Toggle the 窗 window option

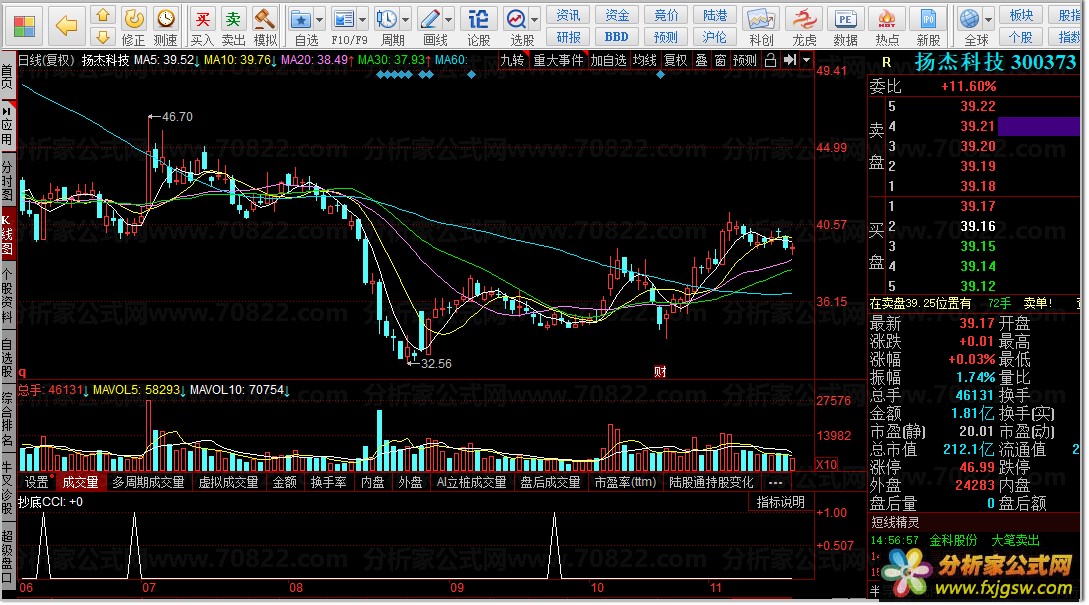click(720, 60)
